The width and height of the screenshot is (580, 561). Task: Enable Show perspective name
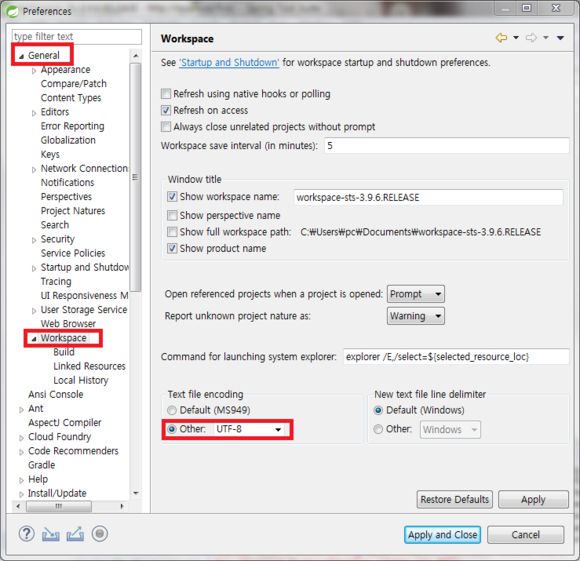coord(172,215)
